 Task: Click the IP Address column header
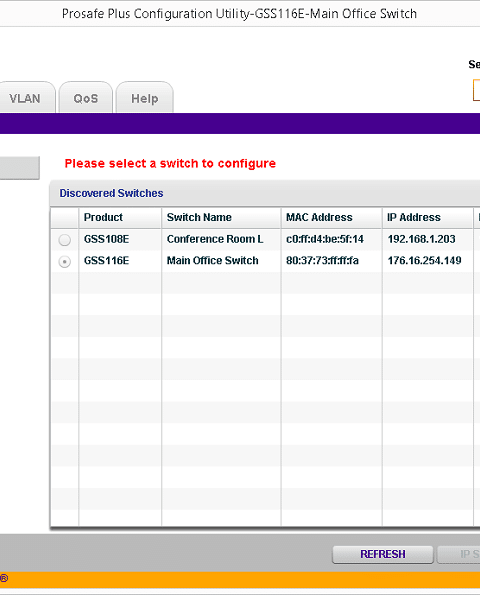(x=428, y=217)
